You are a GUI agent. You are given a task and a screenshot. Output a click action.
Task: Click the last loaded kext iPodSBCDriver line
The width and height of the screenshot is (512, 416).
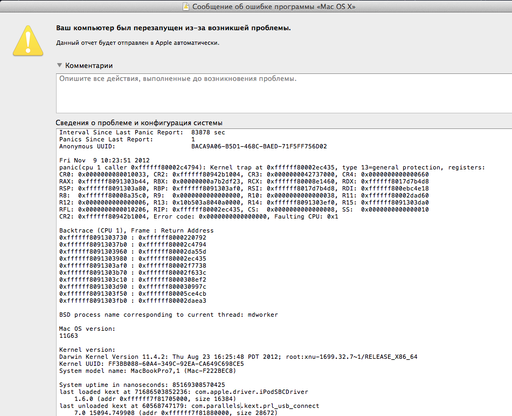pyautogui.click(x=184, y=392)
